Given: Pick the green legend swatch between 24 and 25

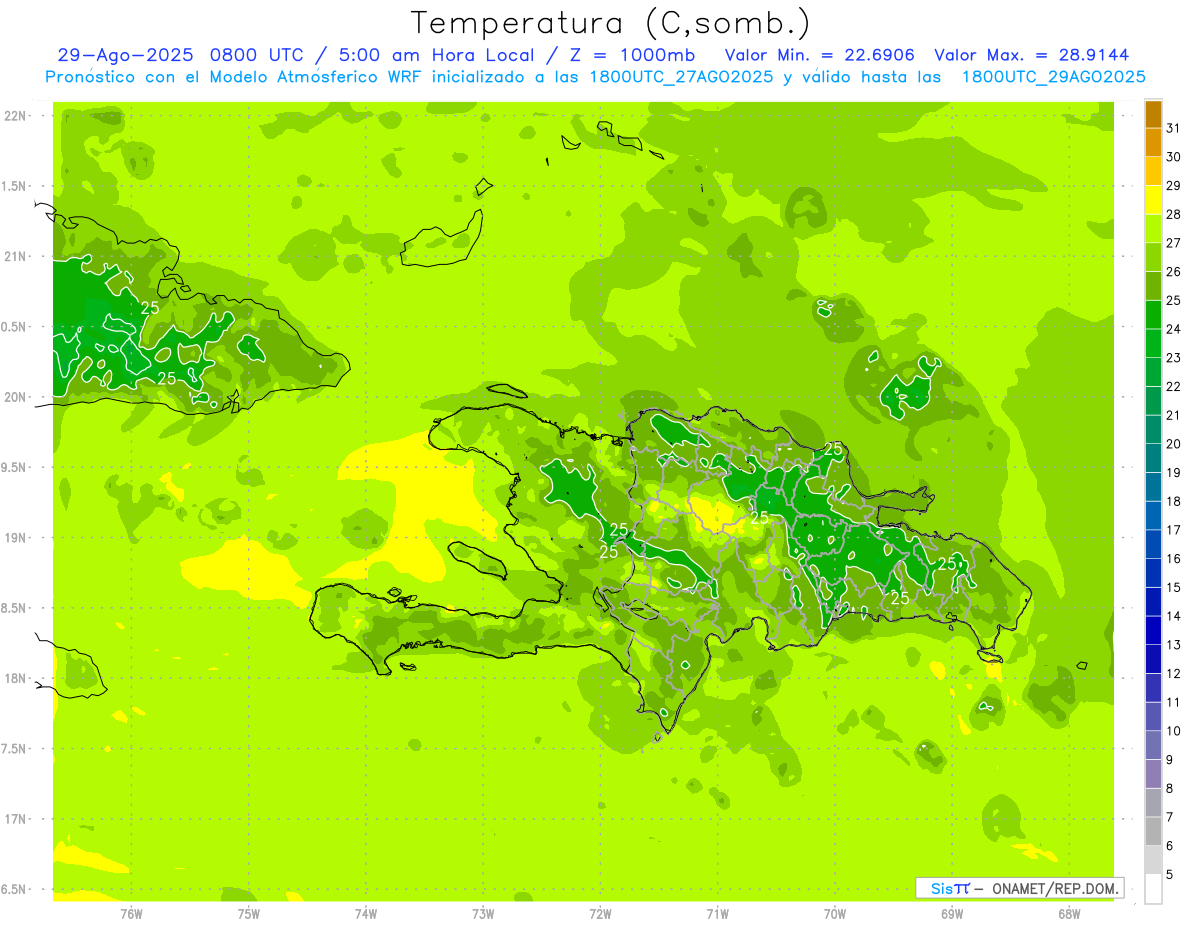Looking at the screenshot, I should (x=1153, y=315).
